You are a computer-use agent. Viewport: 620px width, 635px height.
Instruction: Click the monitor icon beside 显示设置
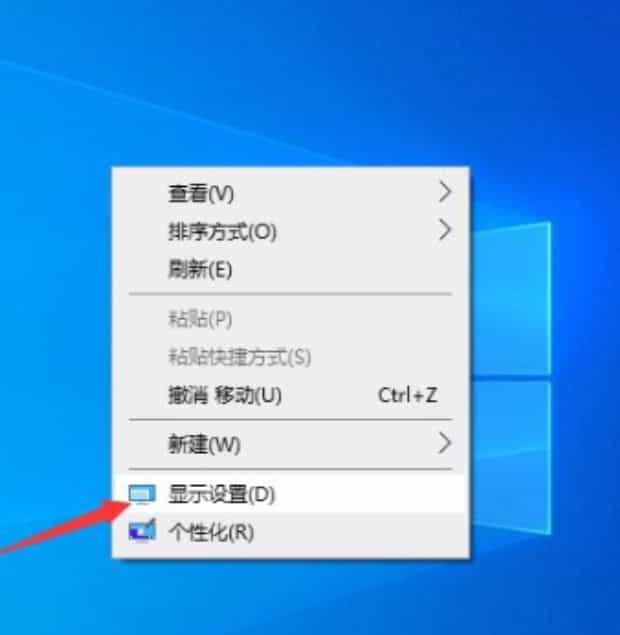pos(142,494)
